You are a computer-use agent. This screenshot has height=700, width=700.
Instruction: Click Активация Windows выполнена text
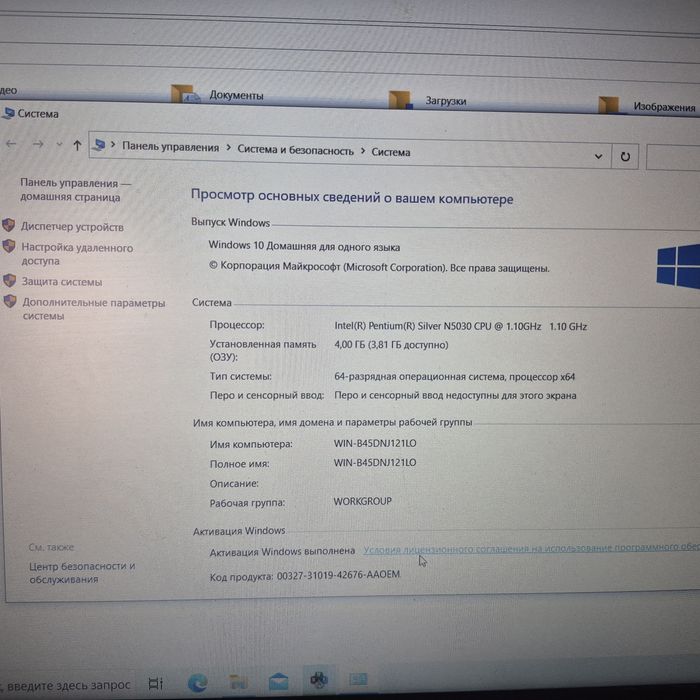(282, 552)
